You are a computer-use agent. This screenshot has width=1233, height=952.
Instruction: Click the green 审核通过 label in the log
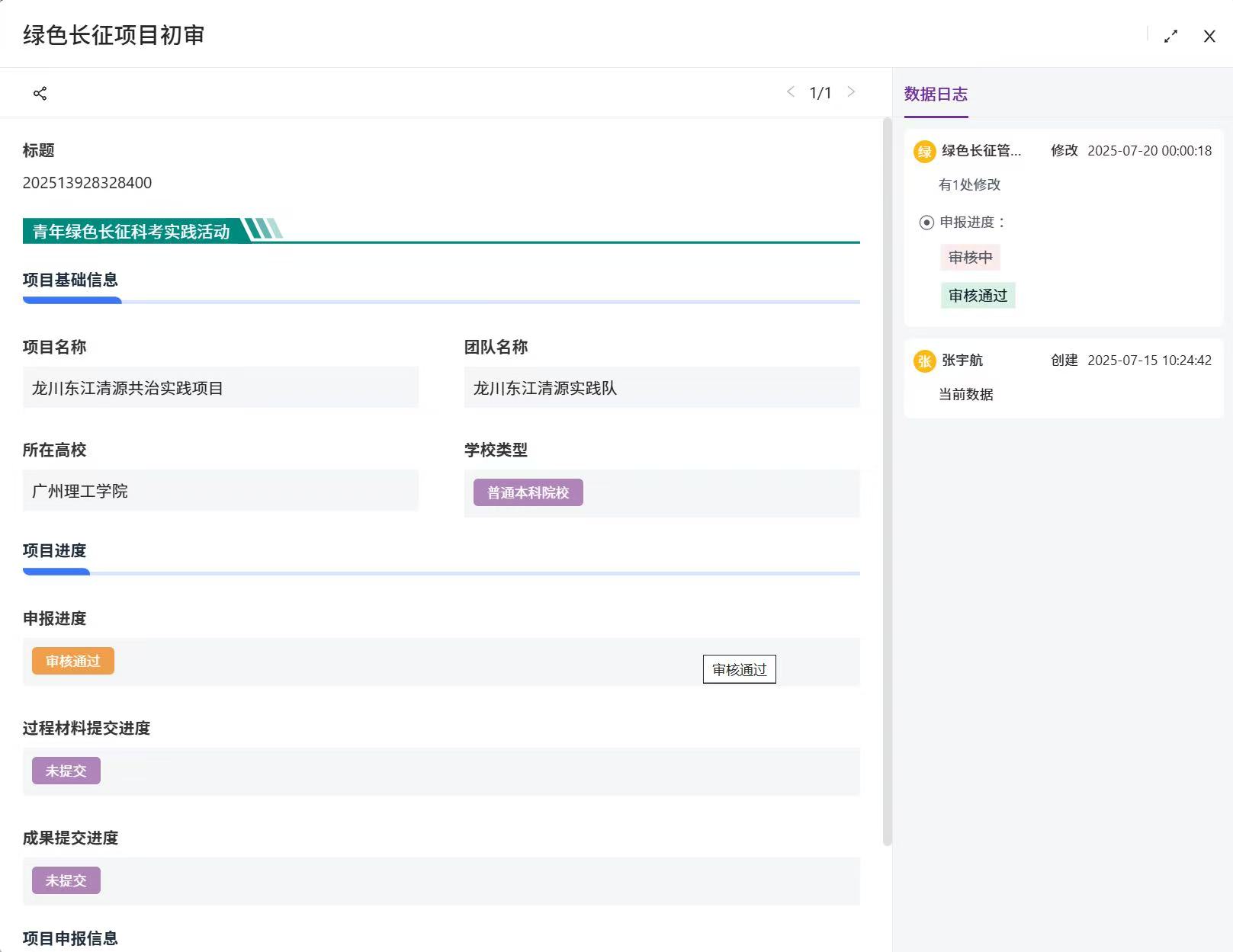click(978, 296)
